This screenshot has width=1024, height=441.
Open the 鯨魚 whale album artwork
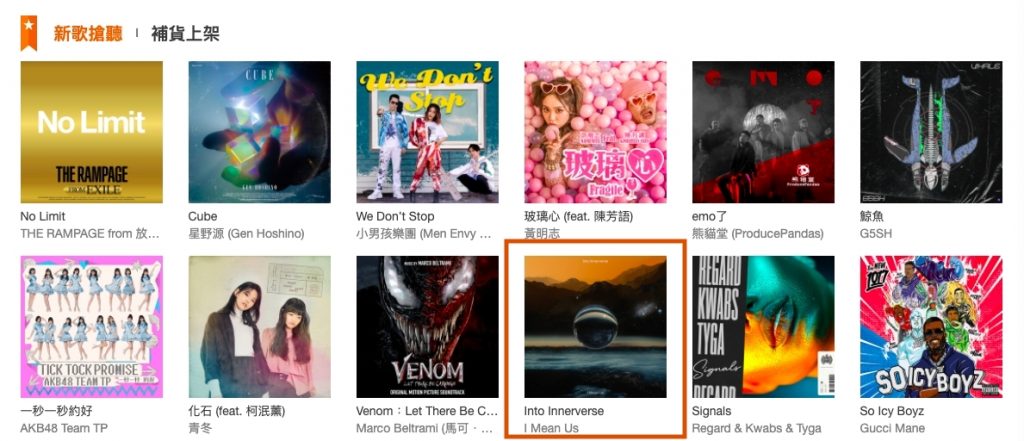point(931,132)
